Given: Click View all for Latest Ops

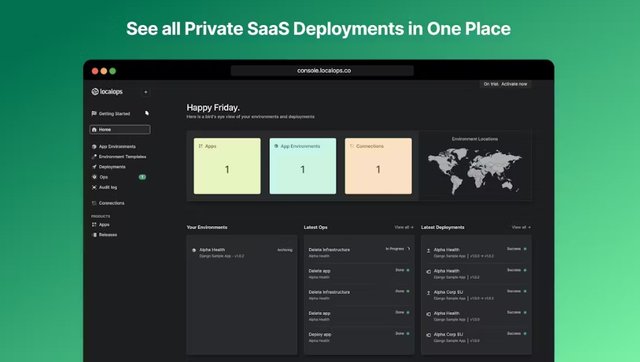Looking at the screenshot, I should click(x=404, y=227).
